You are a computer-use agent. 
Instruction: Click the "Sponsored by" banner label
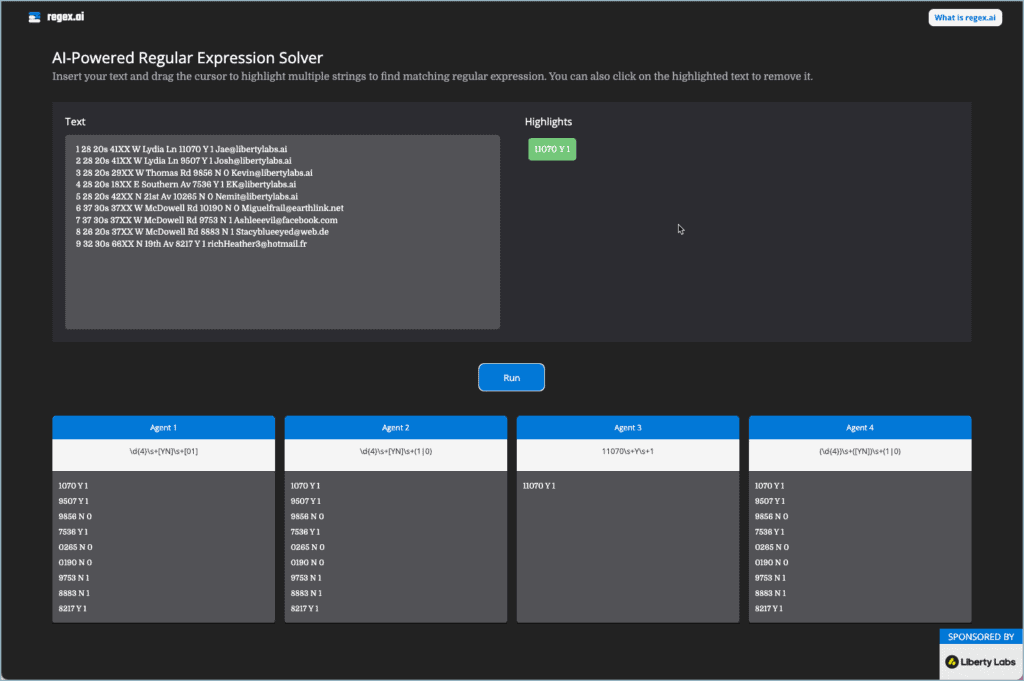(x=980, y=637)
